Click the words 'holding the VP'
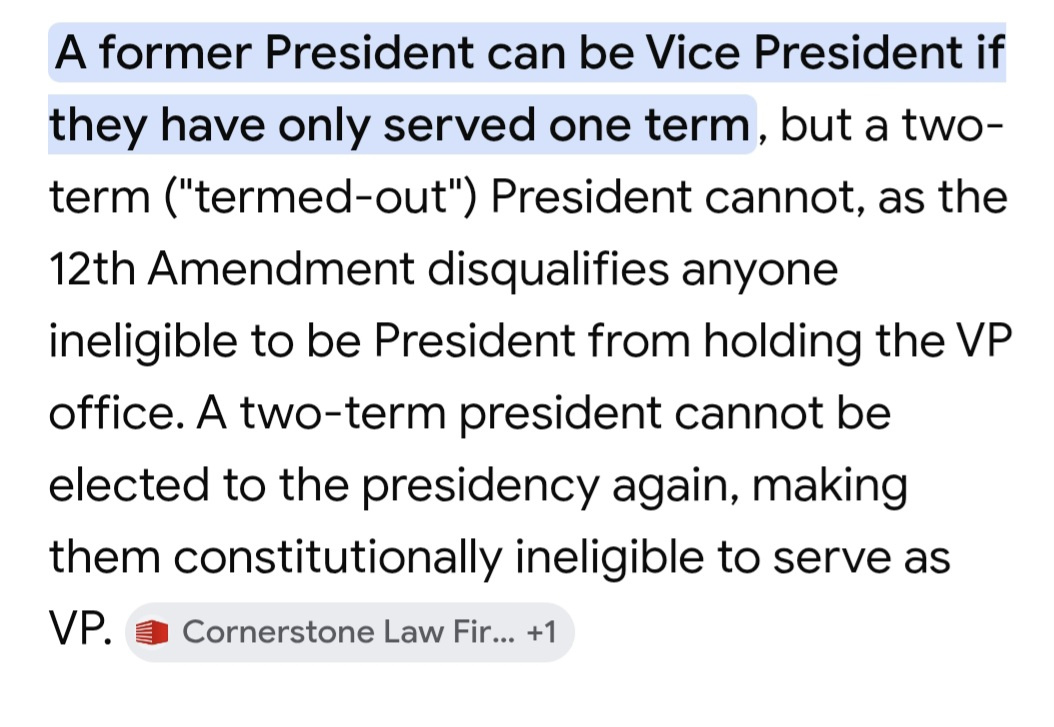 (x=857, y=341)
